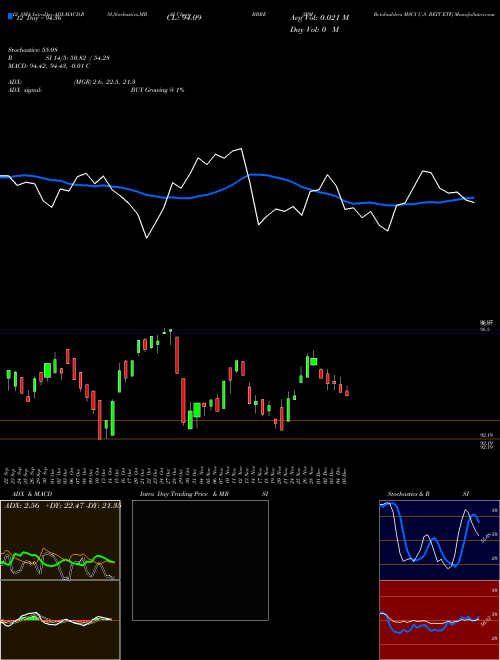Click the 'Day Vol: 0 M' text
The image size is (500, 660).
pyautogui.click(x=314, y=30)
